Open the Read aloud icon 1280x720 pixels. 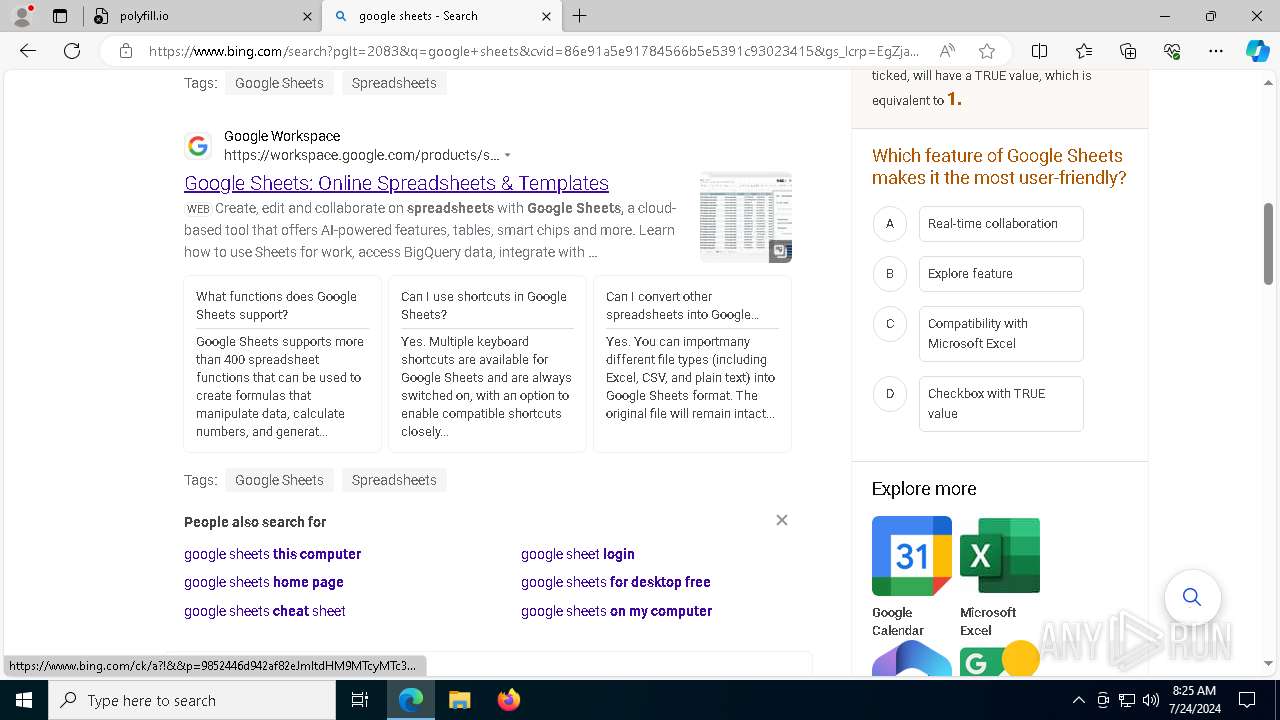pos(947,51)
